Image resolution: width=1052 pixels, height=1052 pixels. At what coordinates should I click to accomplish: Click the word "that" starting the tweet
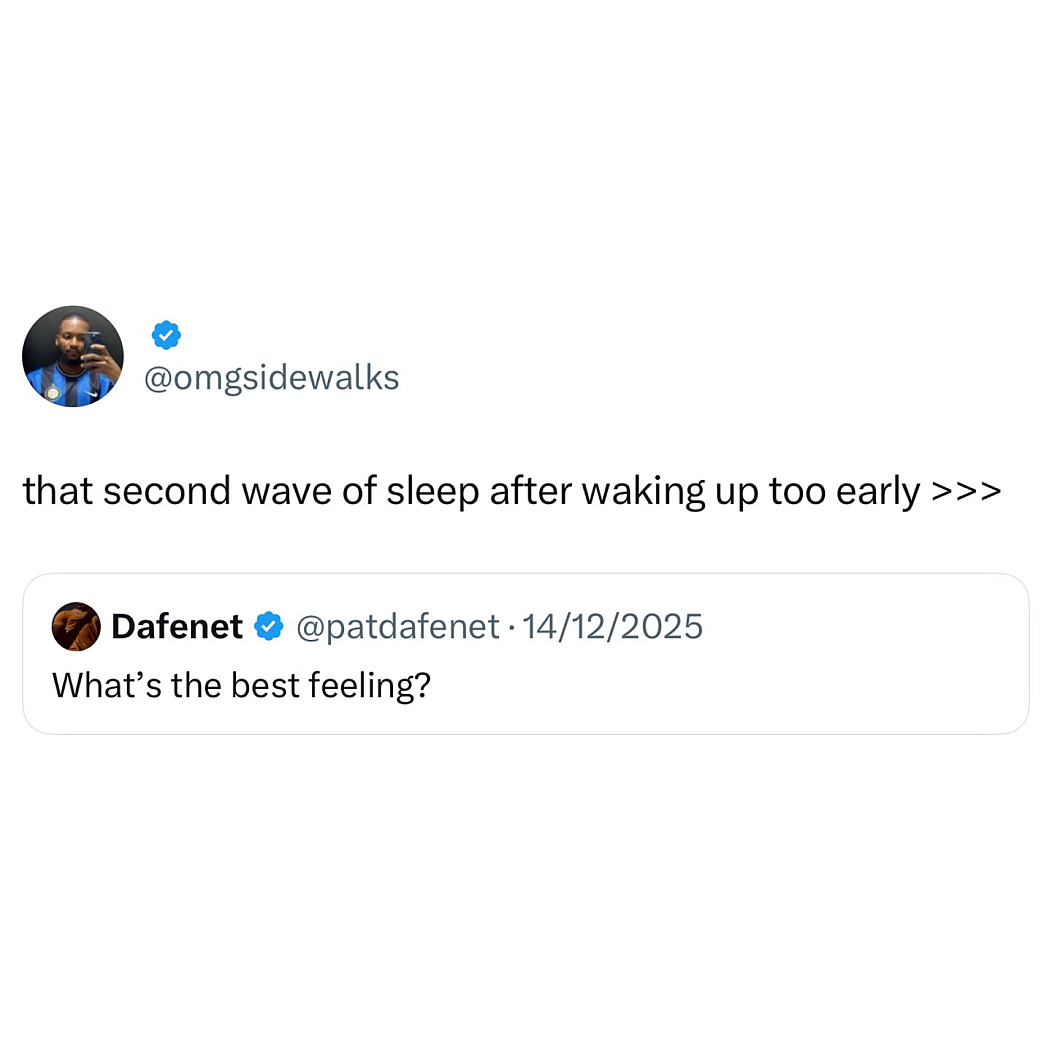[x=56, y=492]
